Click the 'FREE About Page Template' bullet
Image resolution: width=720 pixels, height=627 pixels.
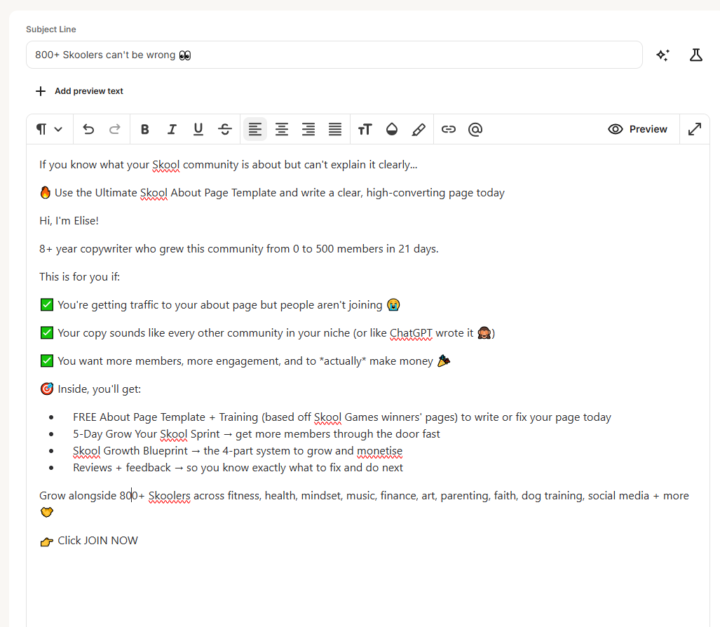pyautogui.click(x=342, y=417)
